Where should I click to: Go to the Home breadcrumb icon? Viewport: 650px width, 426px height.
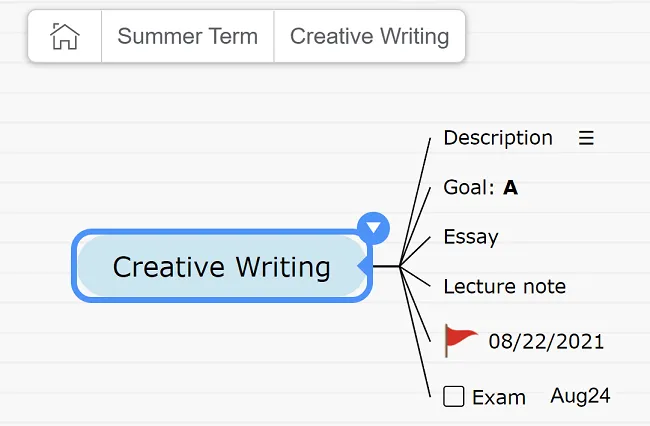point(65,36)
